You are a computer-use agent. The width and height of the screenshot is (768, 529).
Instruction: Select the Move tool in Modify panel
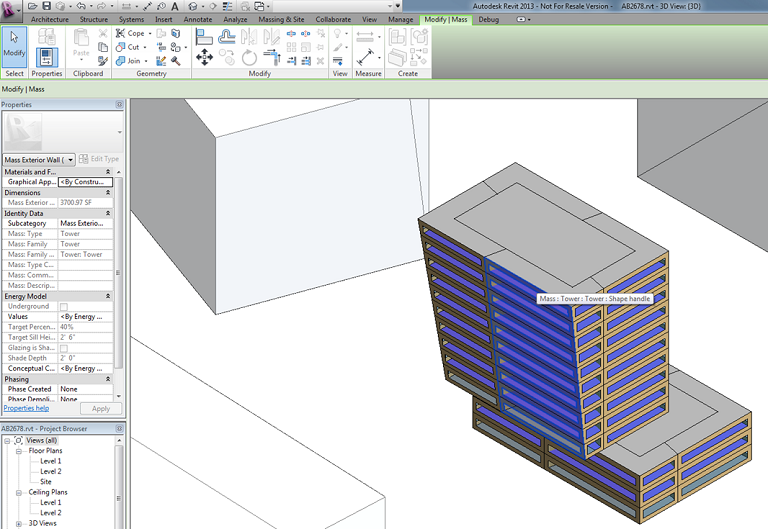click(x=204, y=58)
